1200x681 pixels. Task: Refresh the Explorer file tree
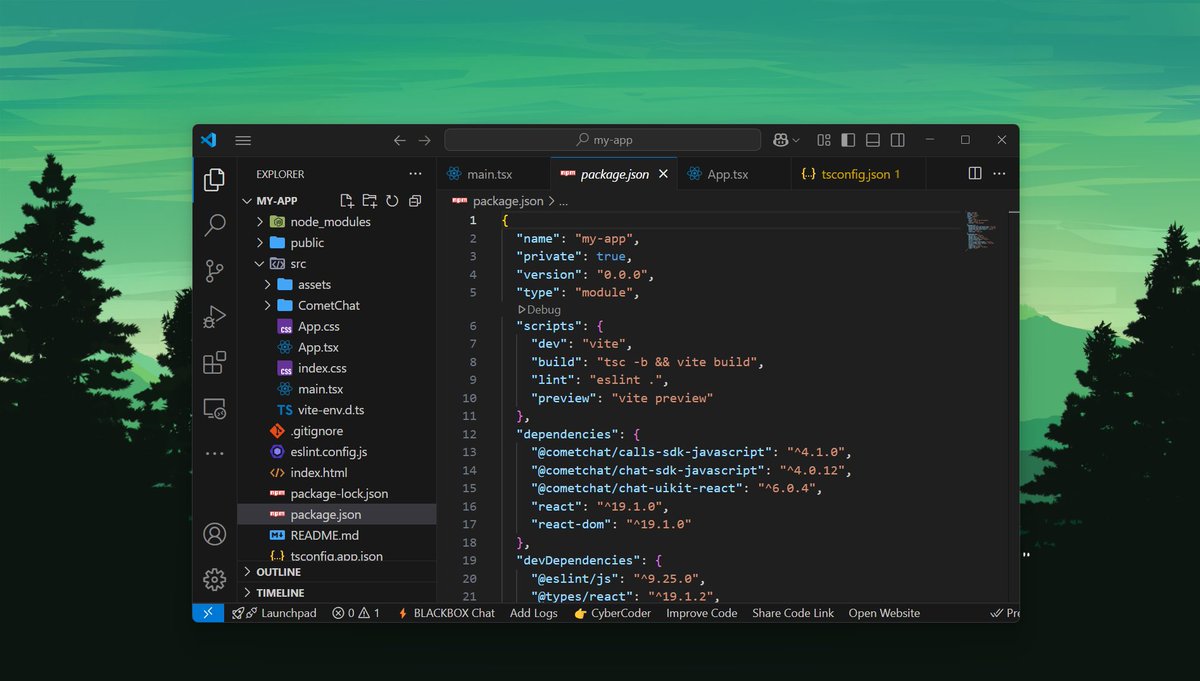(392, 201)
